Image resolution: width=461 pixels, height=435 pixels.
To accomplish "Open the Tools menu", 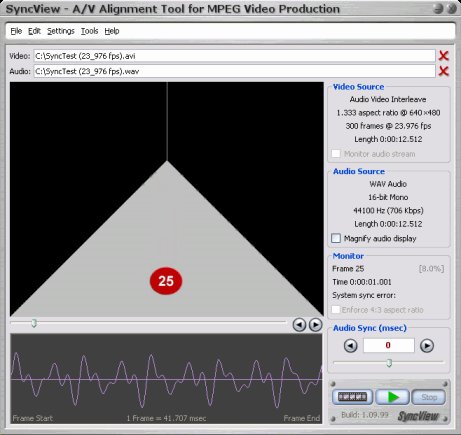I will pos(89,31).
